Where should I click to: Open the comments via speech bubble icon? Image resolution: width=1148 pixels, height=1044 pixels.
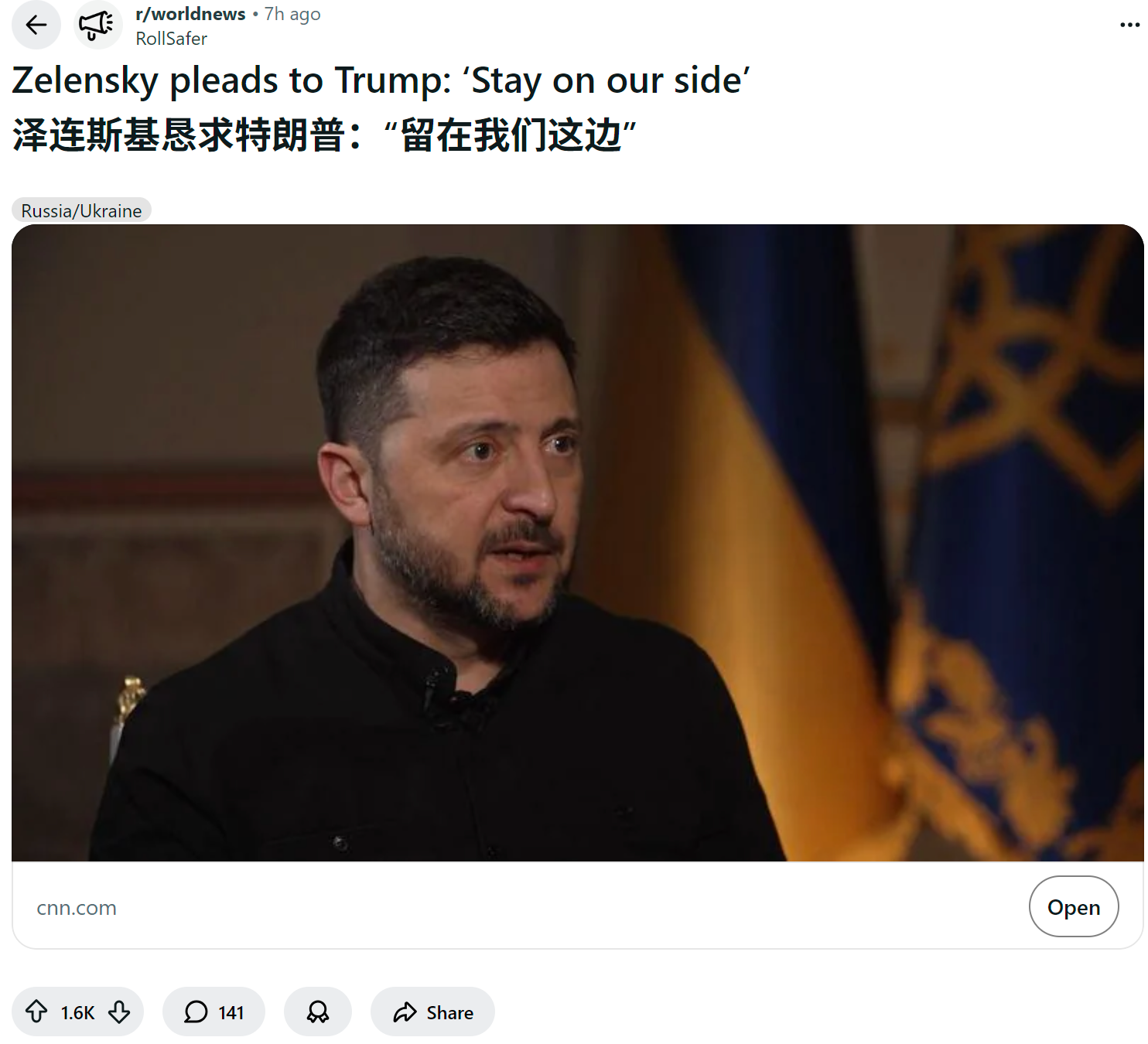(196, 1012)
